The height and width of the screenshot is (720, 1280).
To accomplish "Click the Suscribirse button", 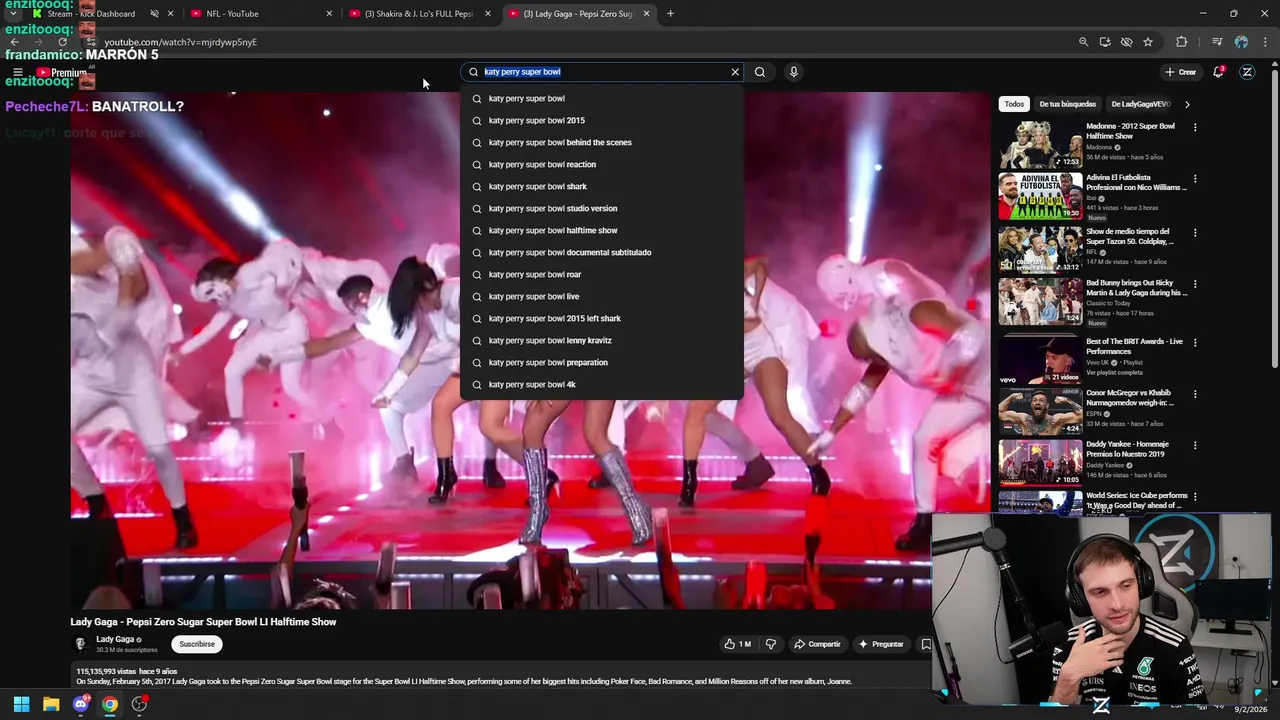I will pos(197,644).
